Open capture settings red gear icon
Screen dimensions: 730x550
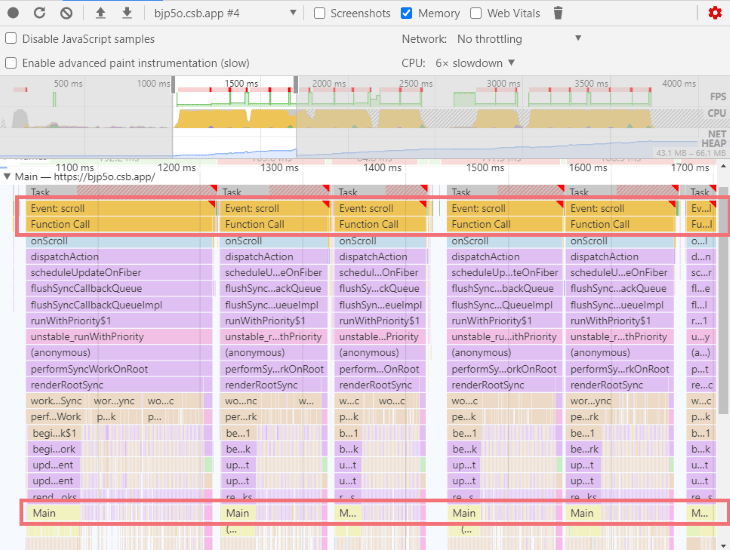pyautogui.click(x=715, y=13)
